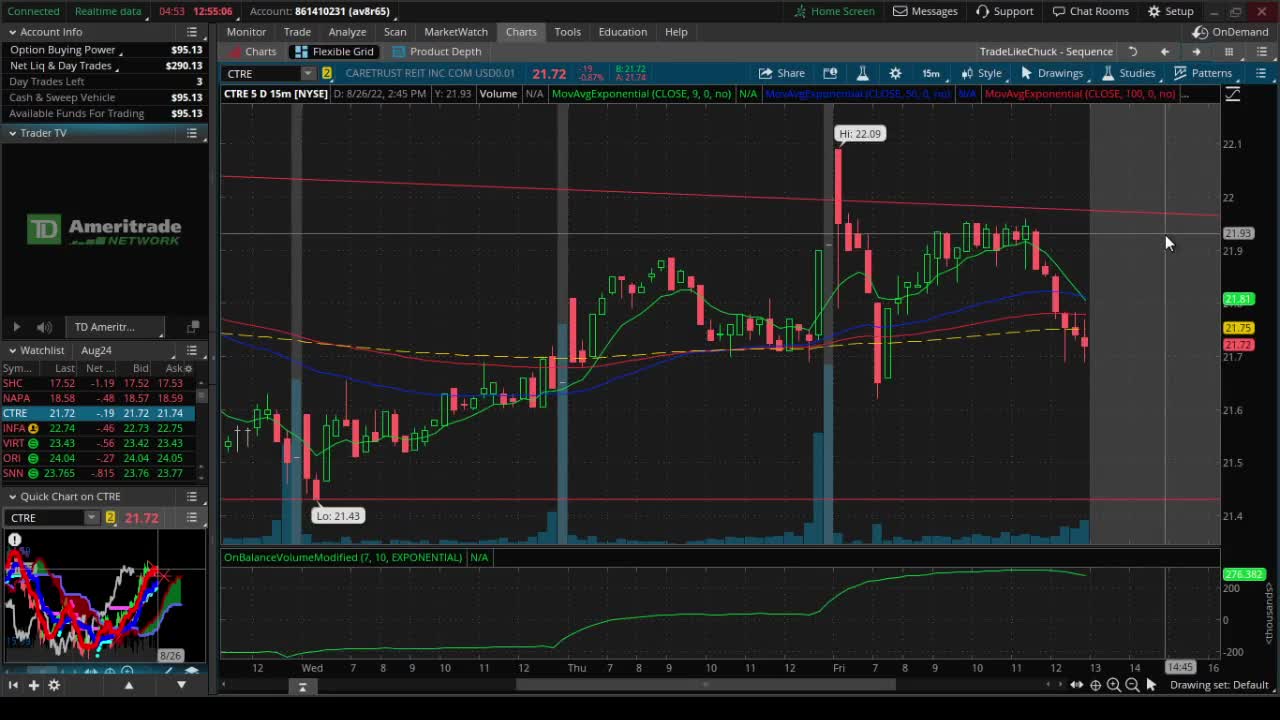
Task: Open the Education tab
Action: click(x=622, y=32)
